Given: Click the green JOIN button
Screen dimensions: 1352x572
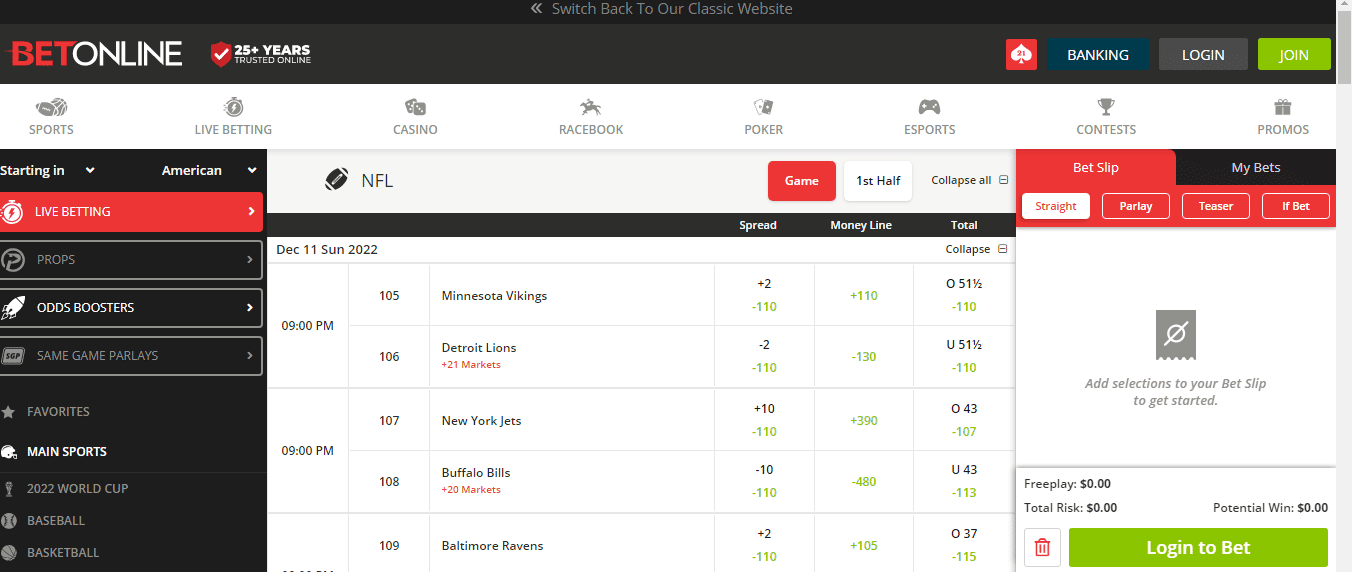Looking at the screenshot, I should [x=1294, y=55].
